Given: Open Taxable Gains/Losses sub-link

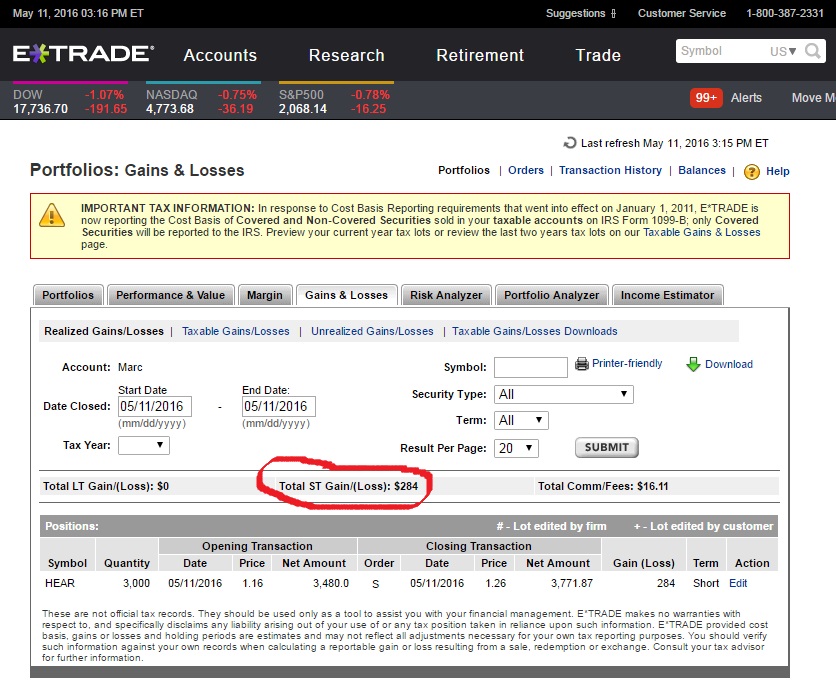Looking at the screenshot, I should tap(236, 331).
